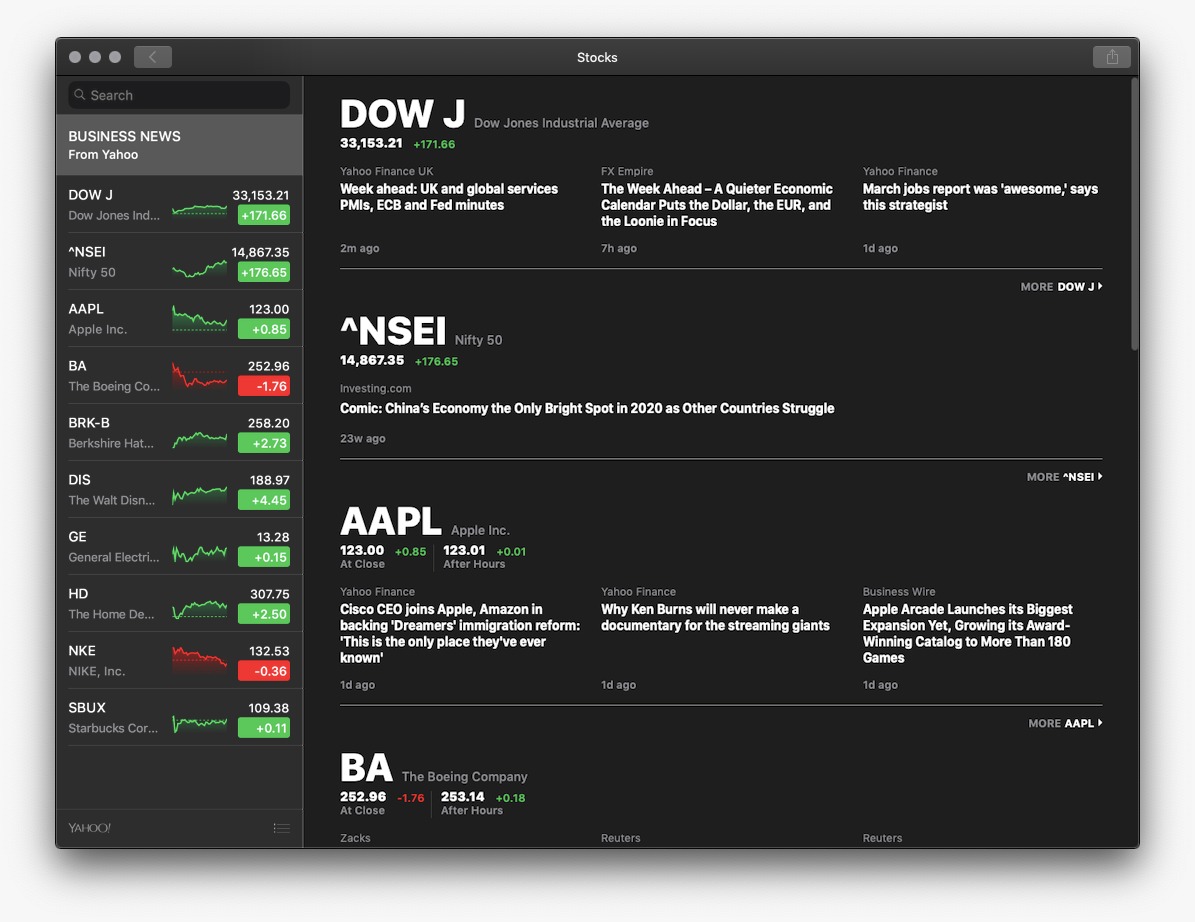Click the vertical scrollbar of news pane
Screen dimensions: 1195x922
[x=1134, y=213]
